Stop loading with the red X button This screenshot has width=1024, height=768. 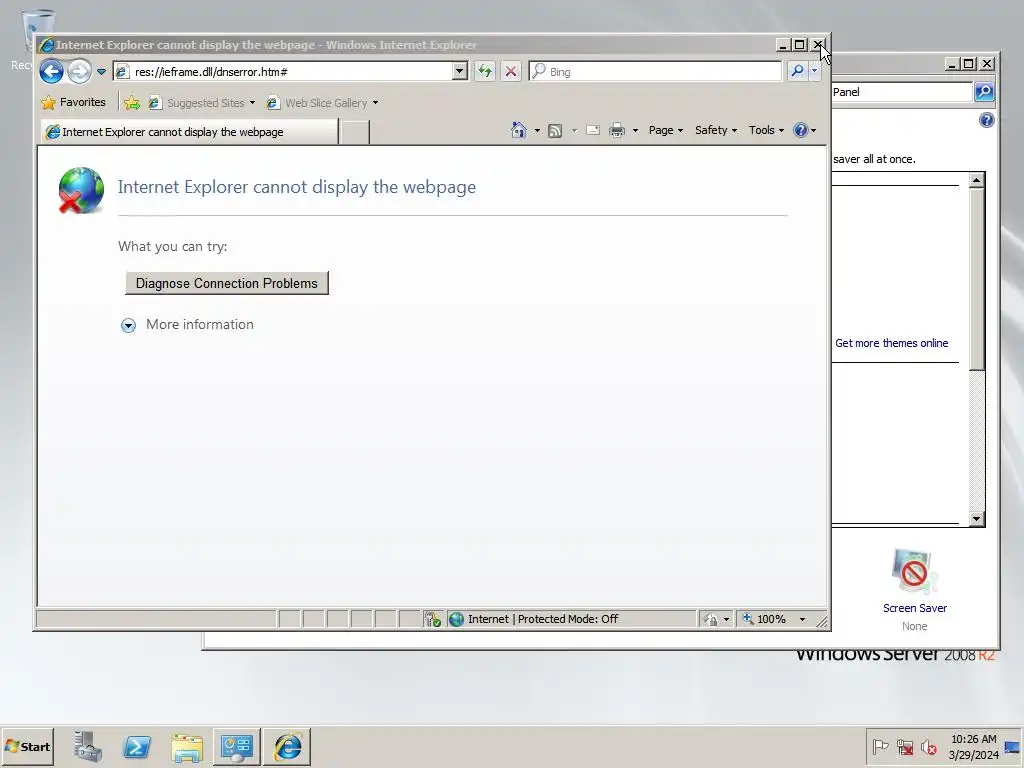511,71
